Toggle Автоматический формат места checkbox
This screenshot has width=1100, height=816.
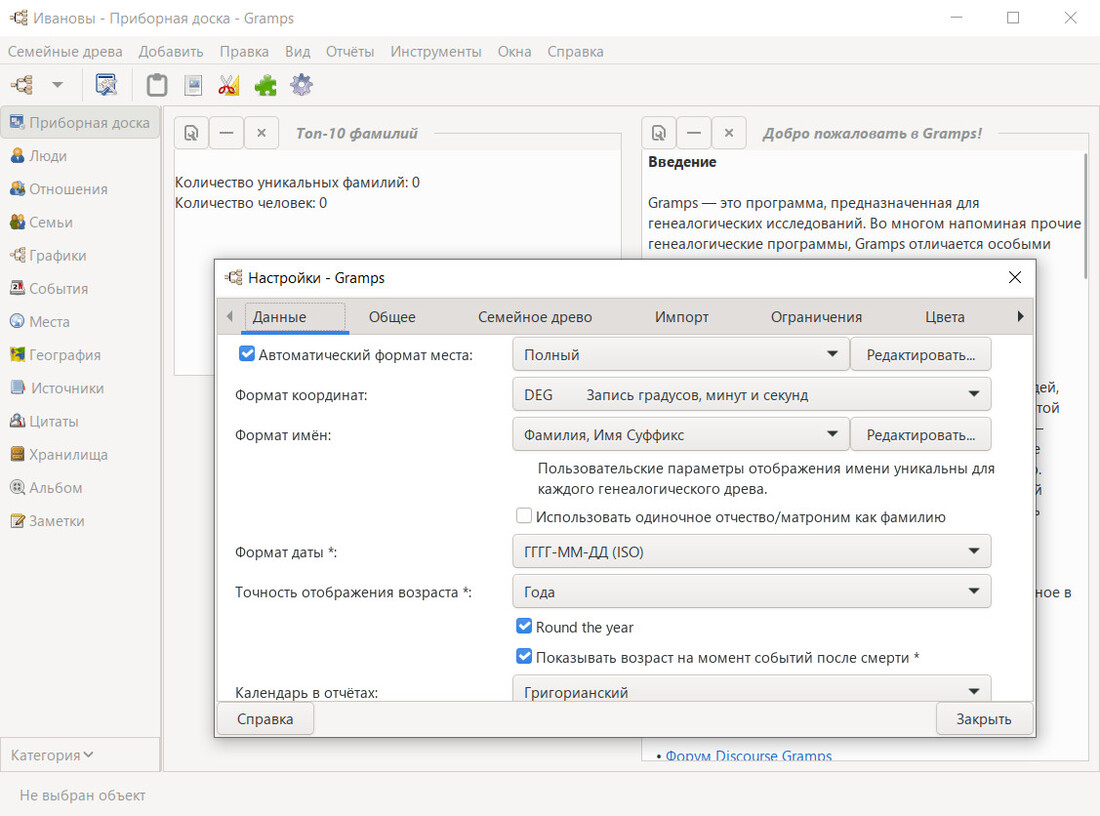coord(247,354)
